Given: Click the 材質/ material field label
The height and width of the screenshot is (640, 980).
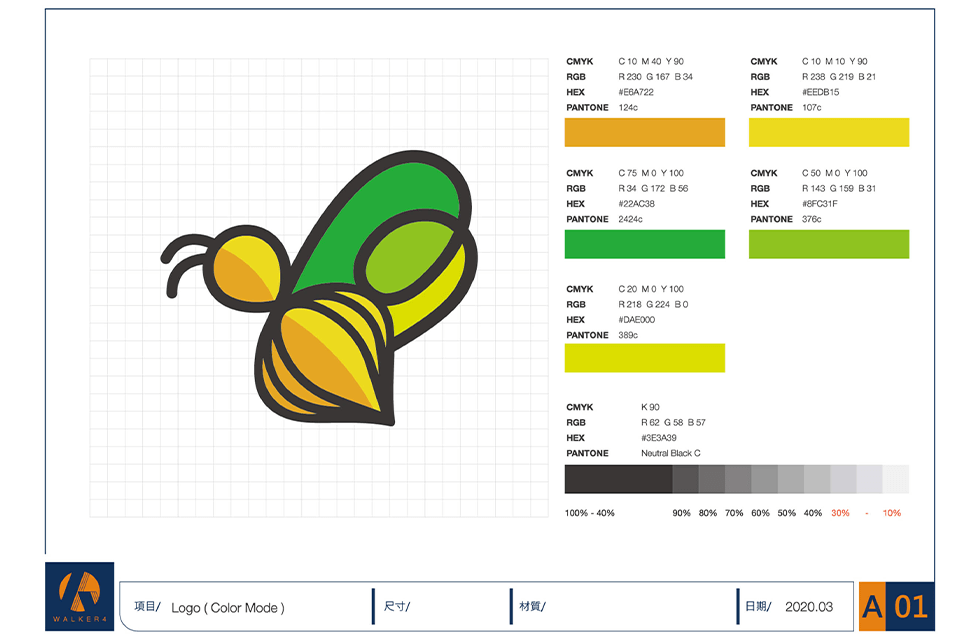Looking at the screenshot, I should (532, 607).
